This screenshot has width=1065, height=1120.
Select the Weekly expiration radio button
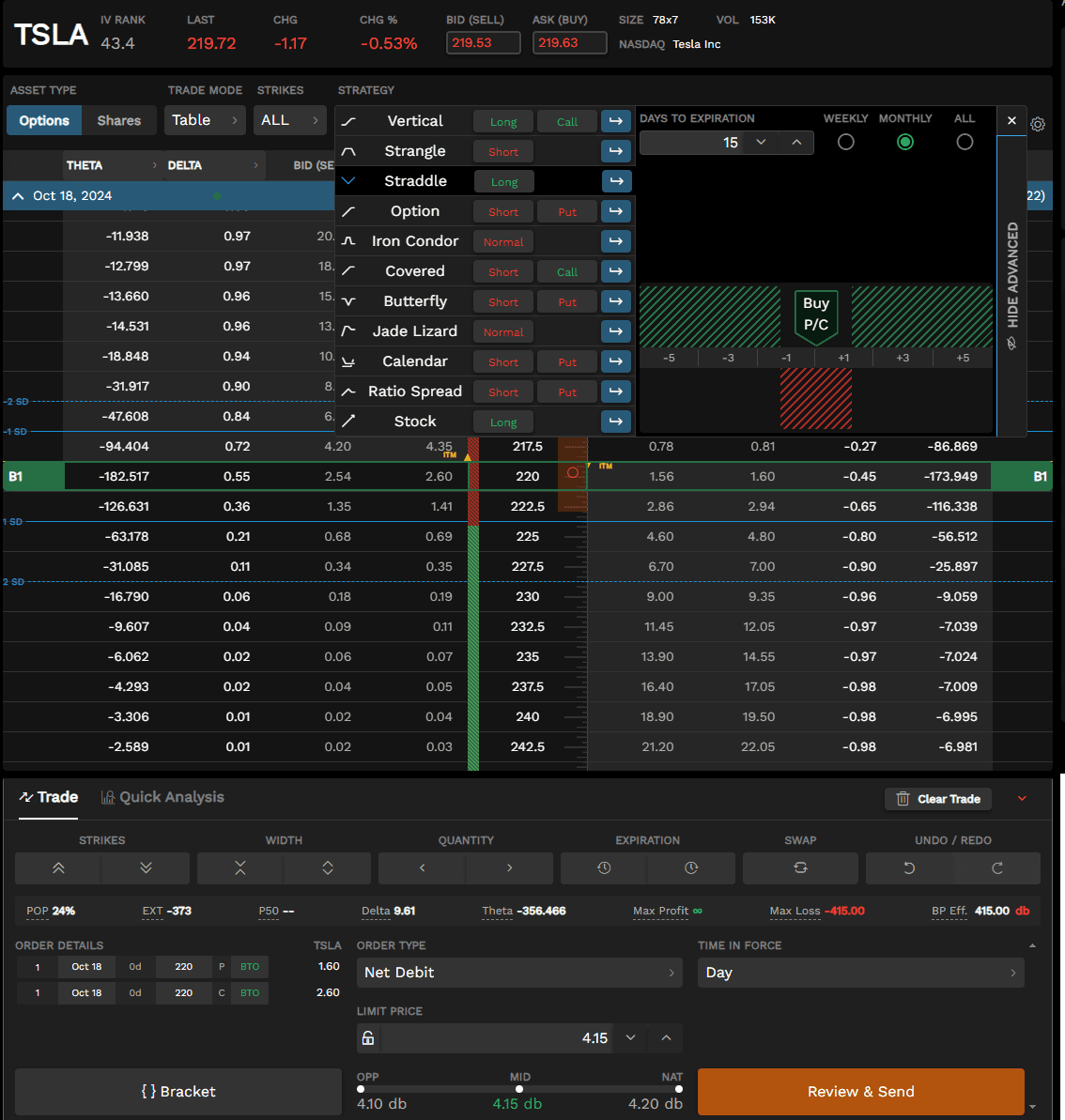[x=845, y=142]
